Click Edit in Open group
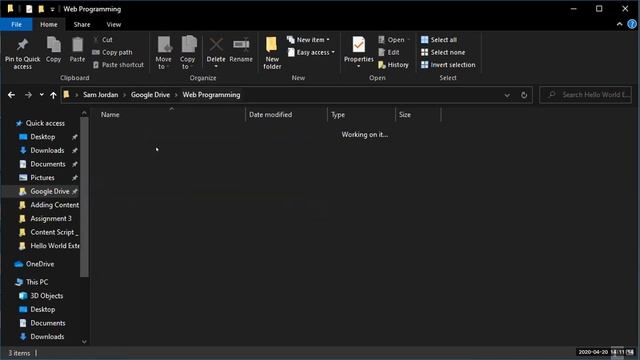 click(389, 52)
